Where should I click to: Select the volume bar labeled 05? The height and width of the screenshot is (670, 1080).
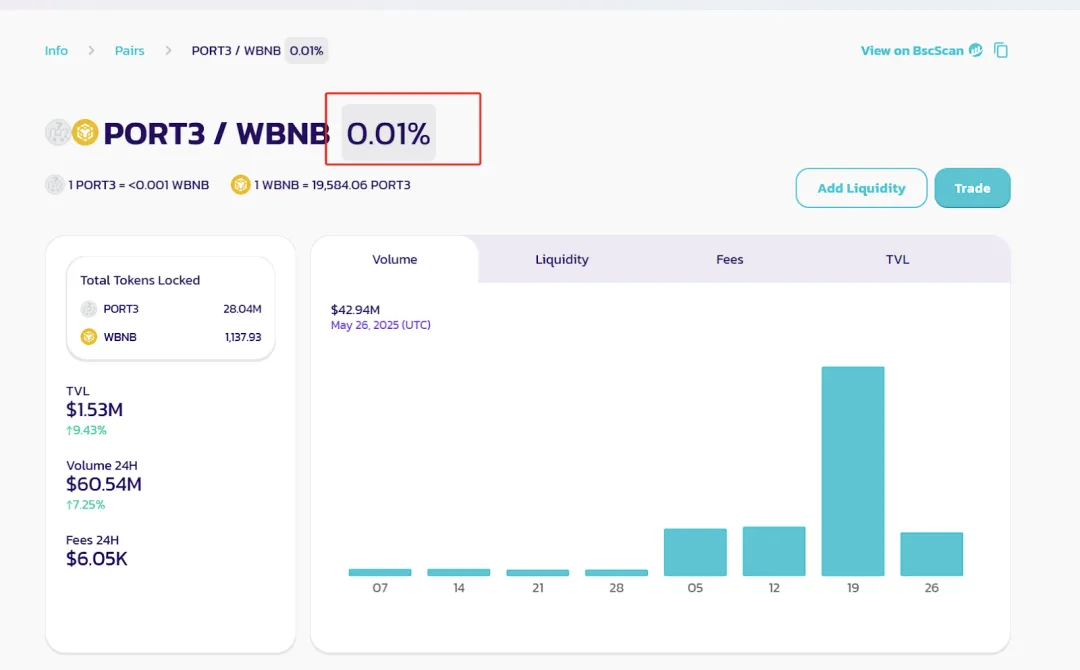(x=695, y=552)
